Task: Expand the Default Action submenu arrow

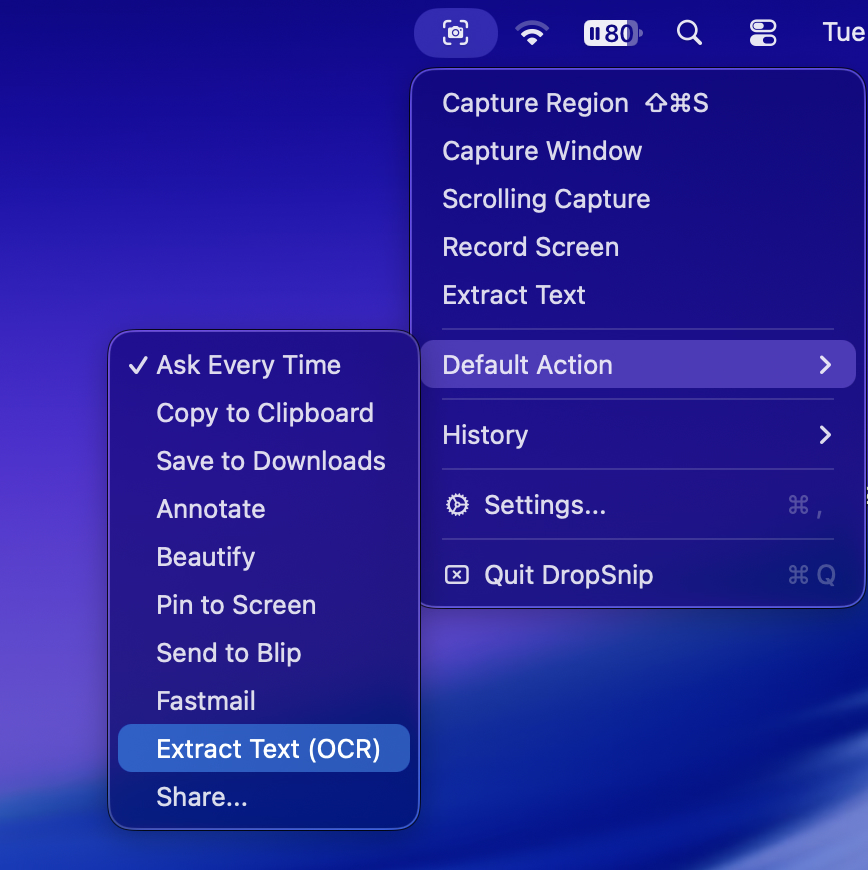Action: (x=826, y=365)
